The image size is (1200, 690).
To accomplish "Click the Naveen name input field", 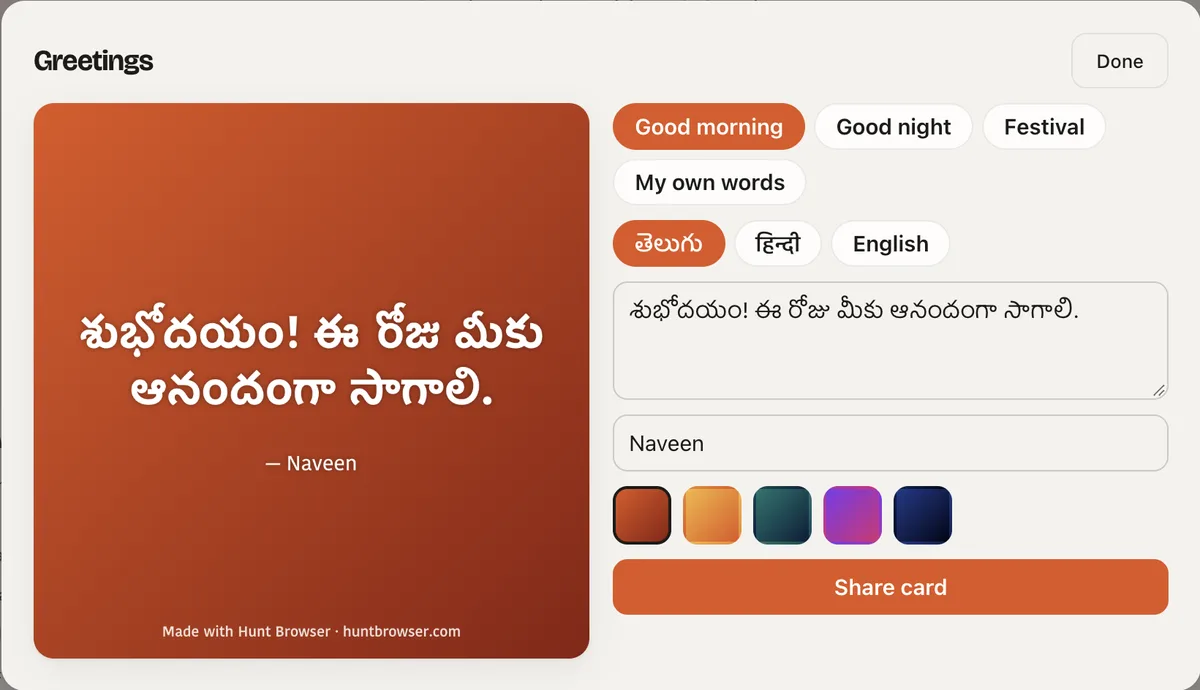I will pos(890,443).
